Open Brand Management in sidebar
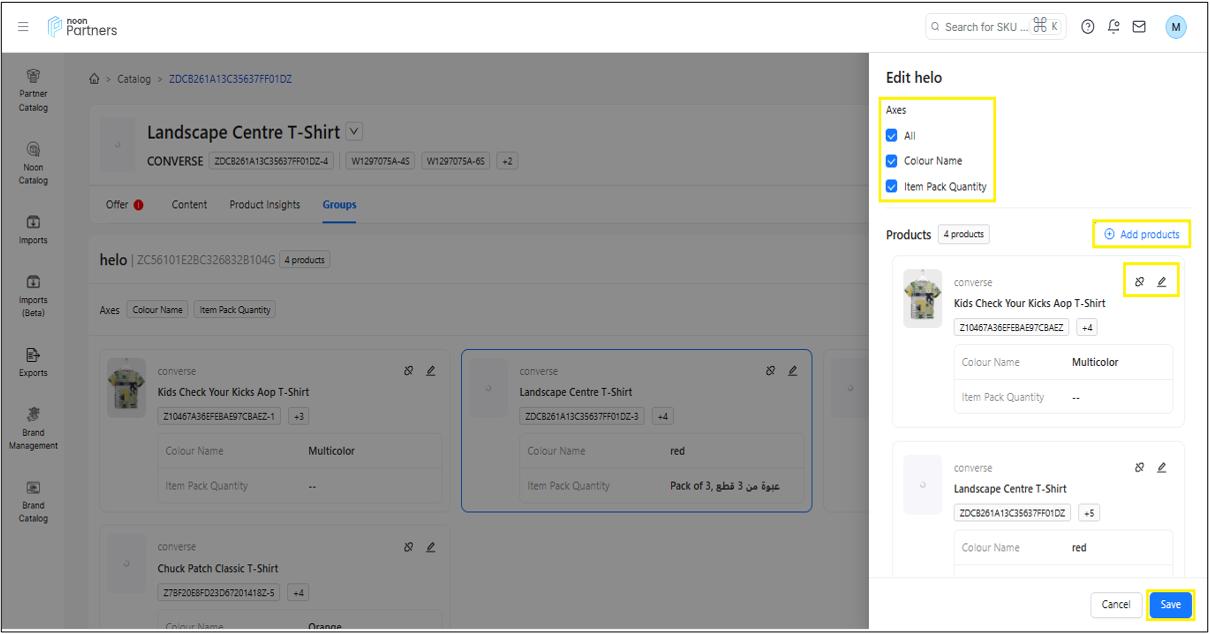The height and width of the screenshot is (634, 1210). click(x=33, y=428)
